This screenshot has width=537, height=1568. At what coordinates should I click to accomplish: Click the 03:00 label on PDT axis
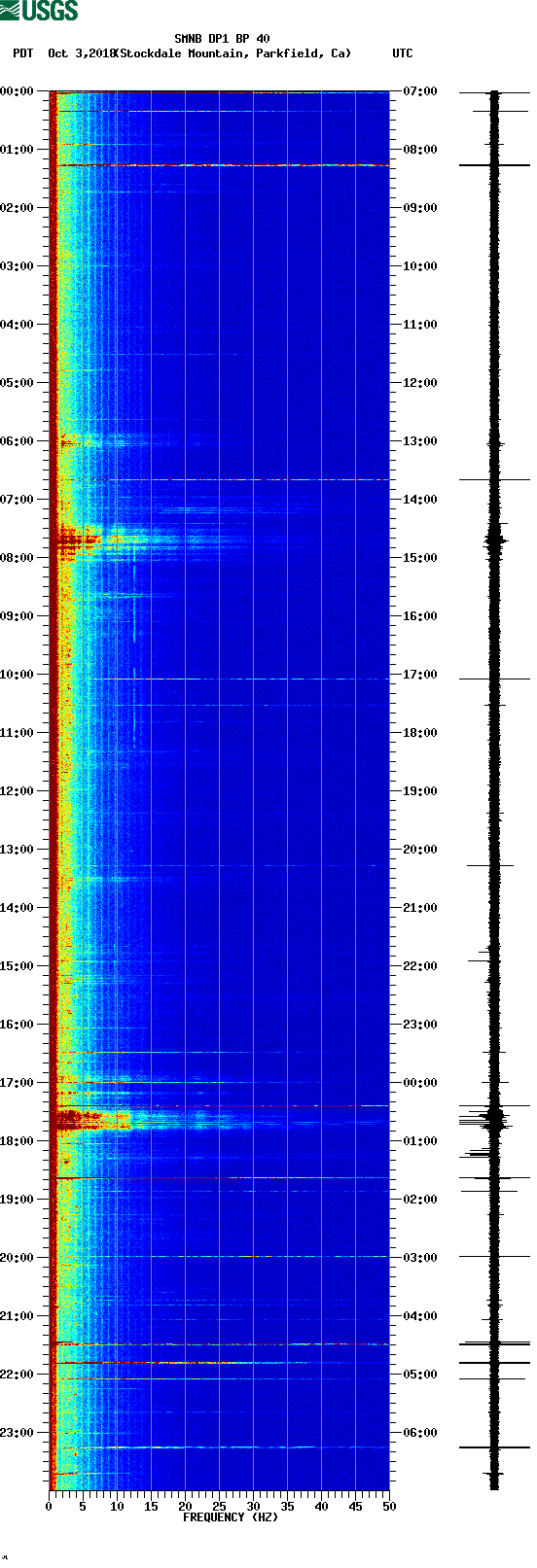tap(18, 266)
